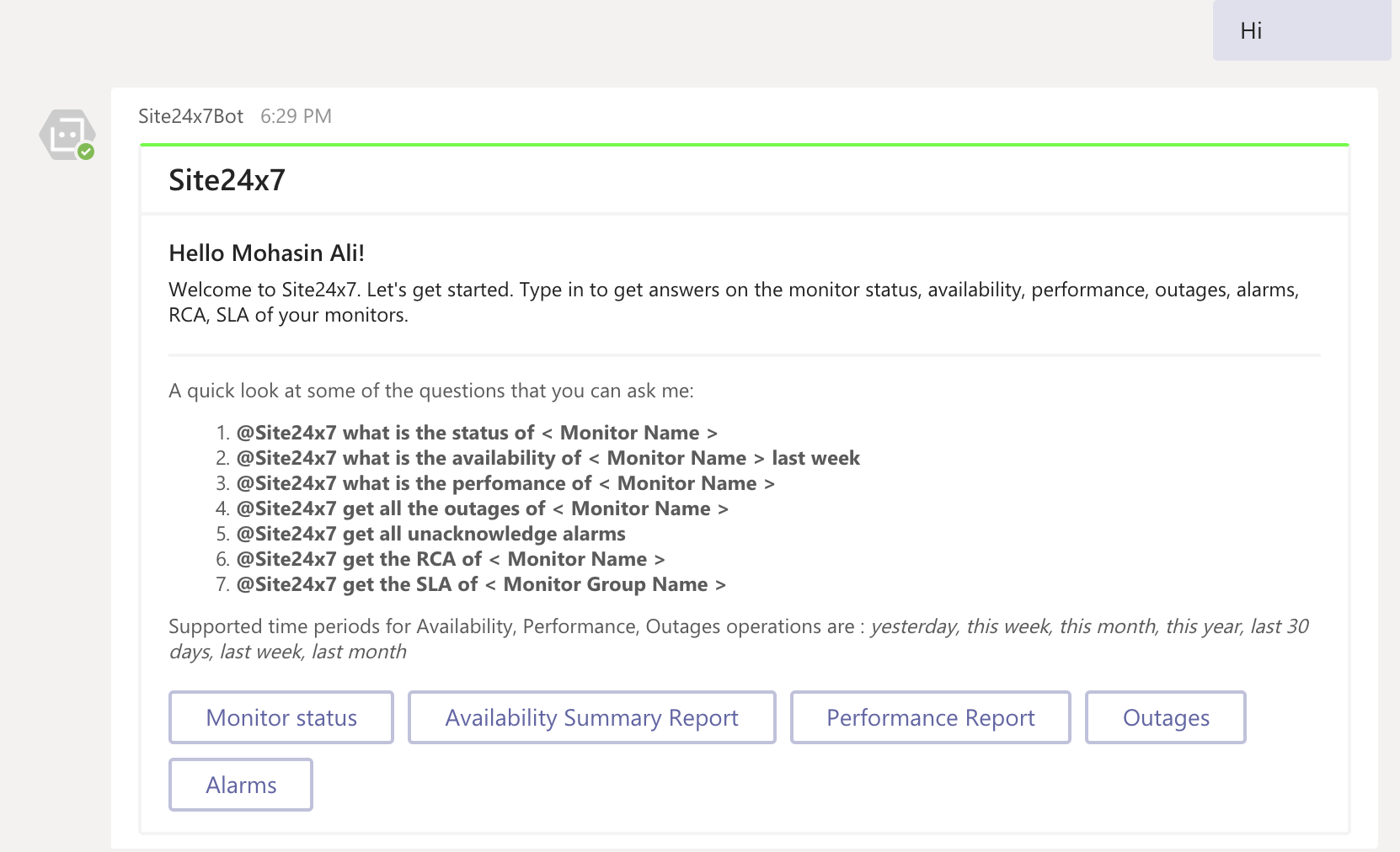This screenshot has height=852, width=1400.
Task: Click the availability last week sample question
Action: click(548, 458)
